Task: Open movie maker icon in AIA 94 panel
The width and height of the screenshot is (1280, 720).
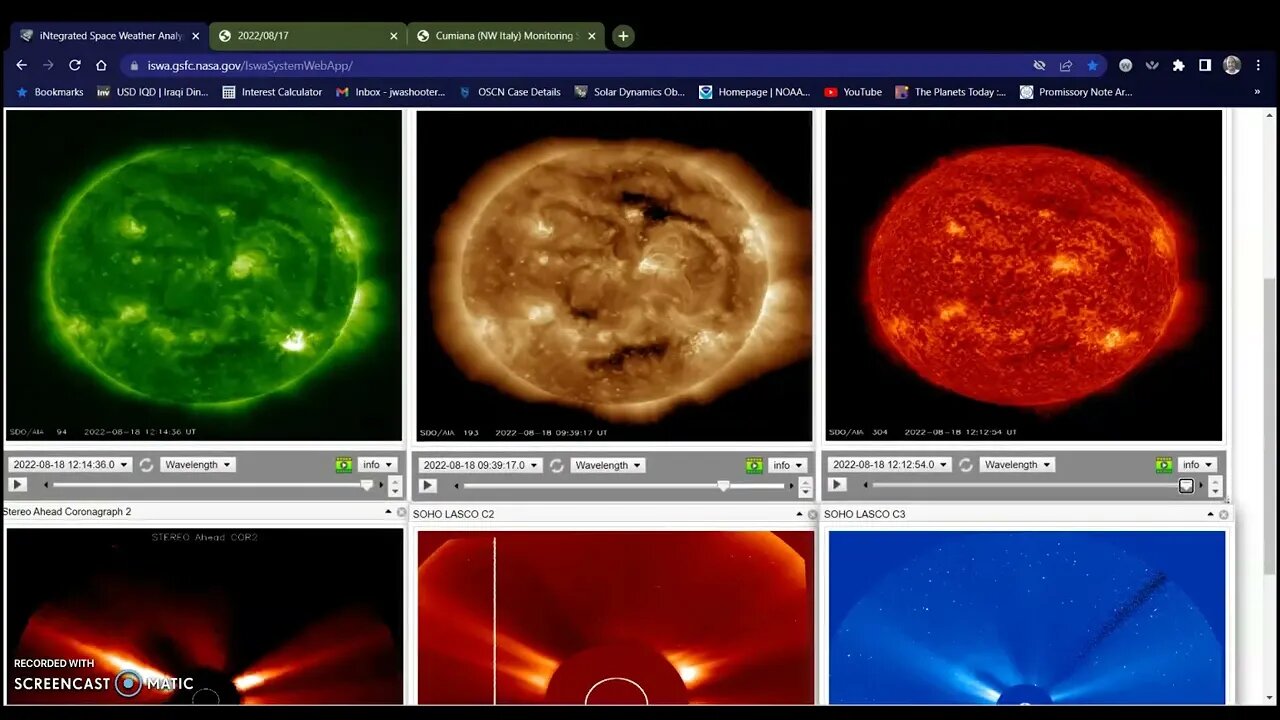Action: (344, 465)
